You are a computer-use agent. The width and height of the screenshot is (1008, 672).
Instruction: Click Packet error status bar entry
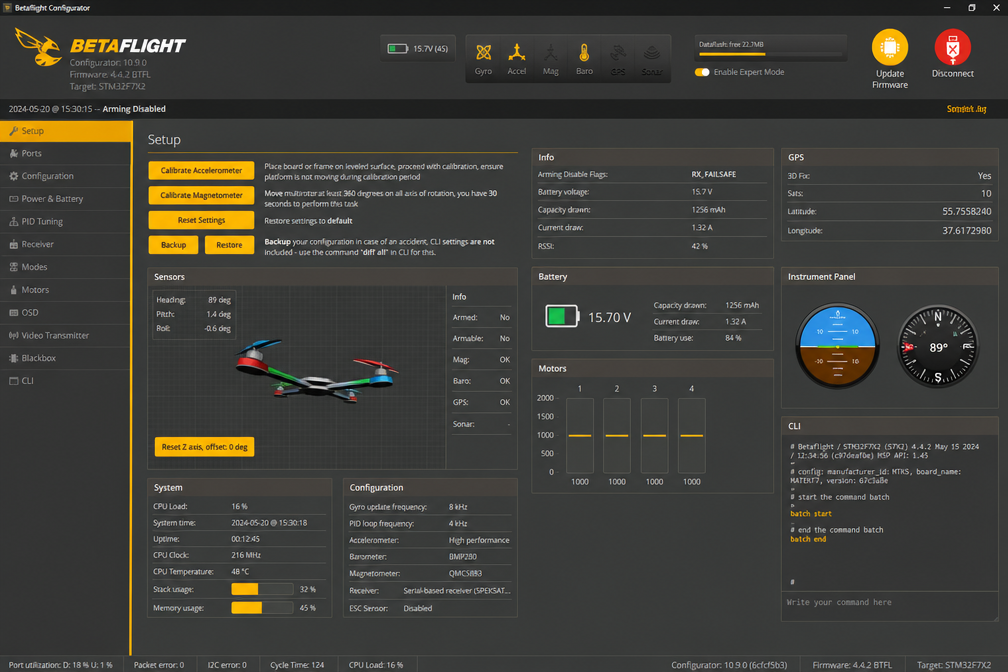159,665
